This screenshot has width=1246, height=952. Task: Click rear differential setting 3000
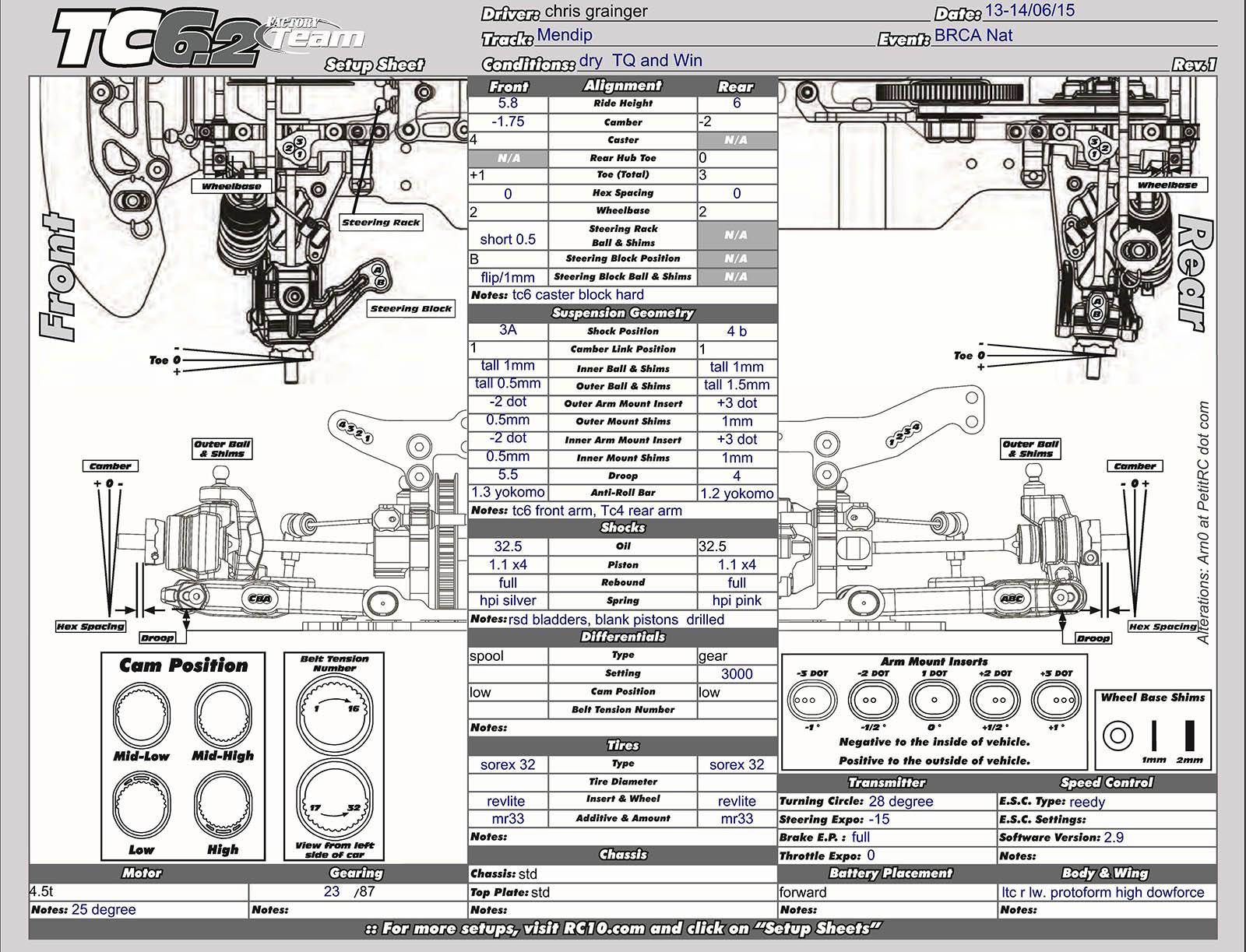(x=737, y=674)
